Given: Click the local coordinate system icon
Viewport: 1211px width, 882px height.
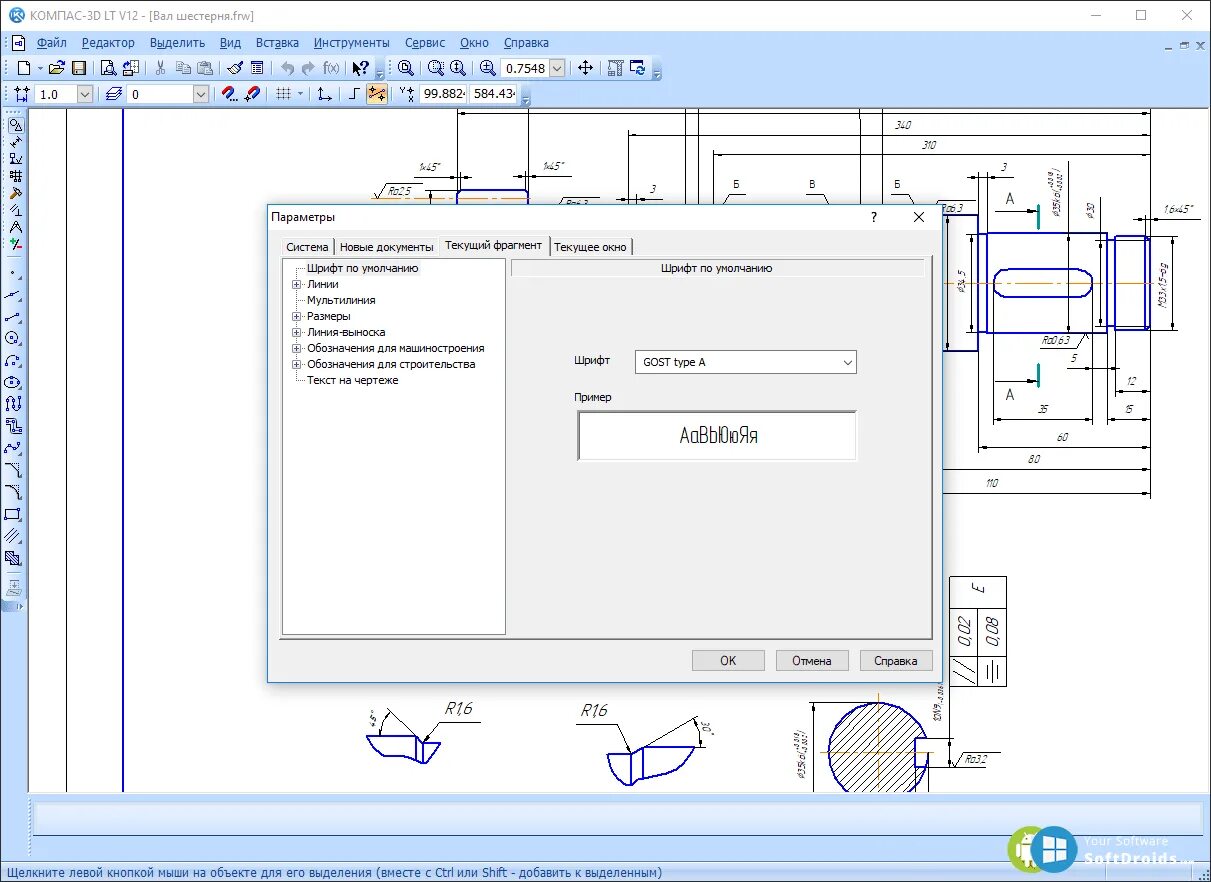Looking at the screenshot, I should (324, 94).
